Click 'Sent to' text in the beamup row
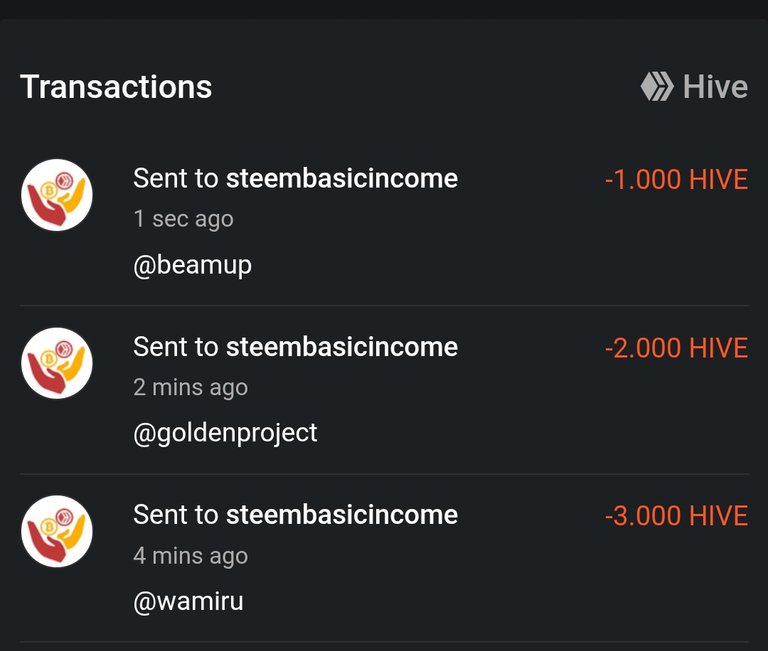This screenshot has width=768, height=651. coord(176,178)
